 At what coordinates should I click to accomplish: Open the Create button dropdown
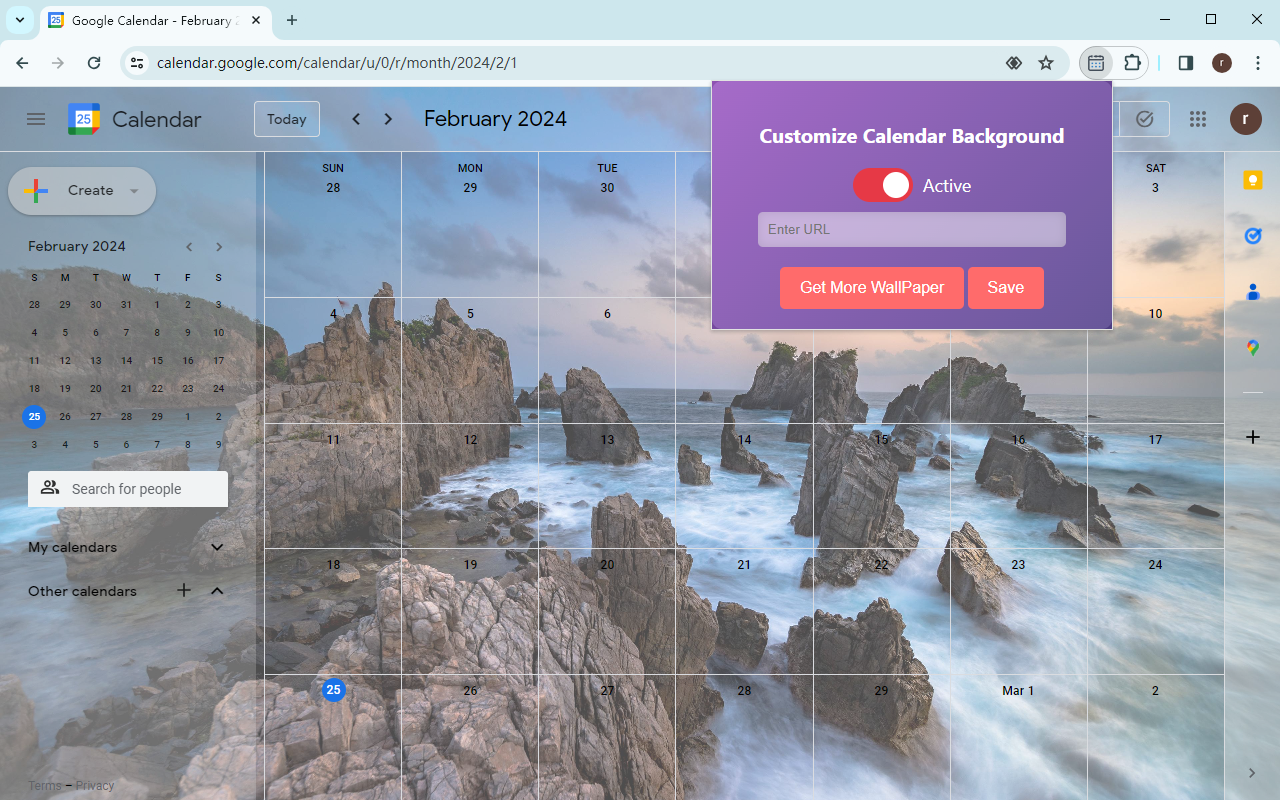[x=134, y=191]
